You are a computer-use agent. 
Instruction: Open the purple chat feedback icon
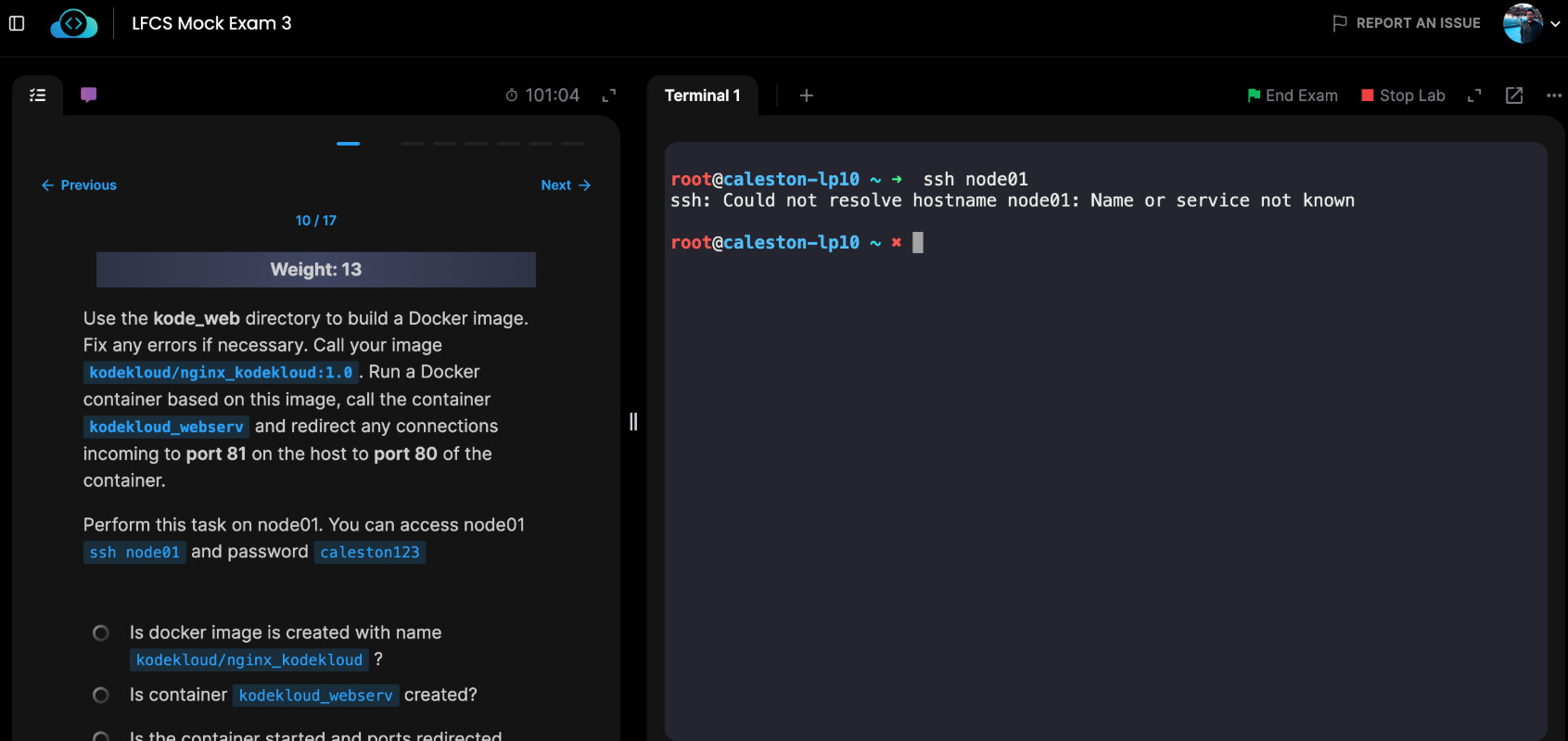89,95
